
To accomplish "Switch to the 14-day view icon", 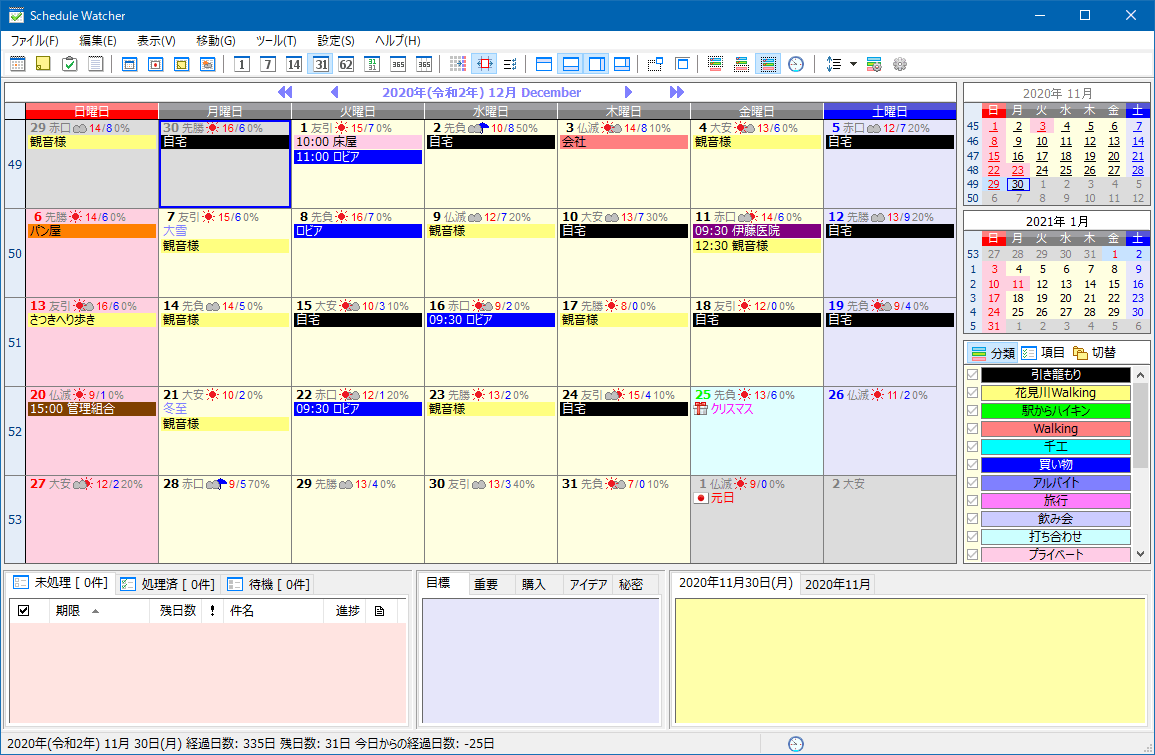I will click(x=293, y=64).
